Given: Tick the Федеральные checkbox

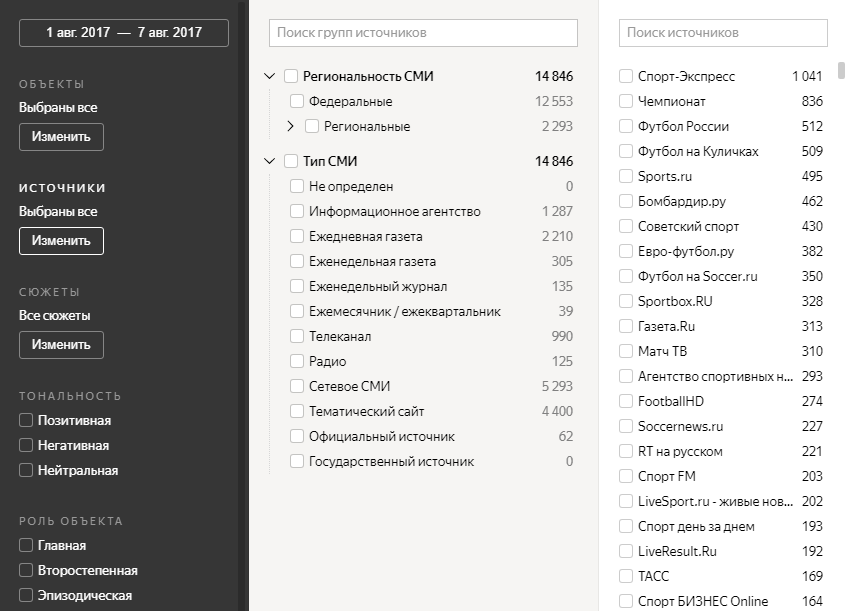Looking at the screenshot, I should 297,101.
